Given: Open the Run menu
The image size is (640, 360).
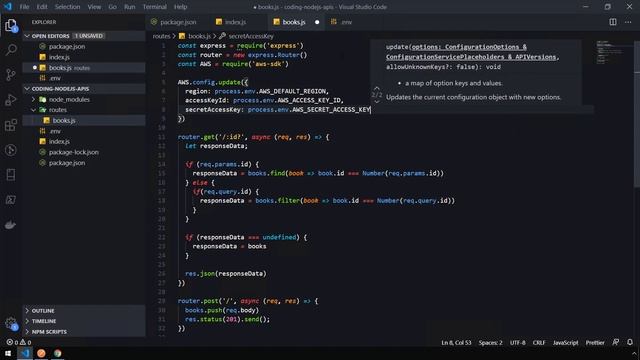Looking at the screenshot, I should 130,7.
